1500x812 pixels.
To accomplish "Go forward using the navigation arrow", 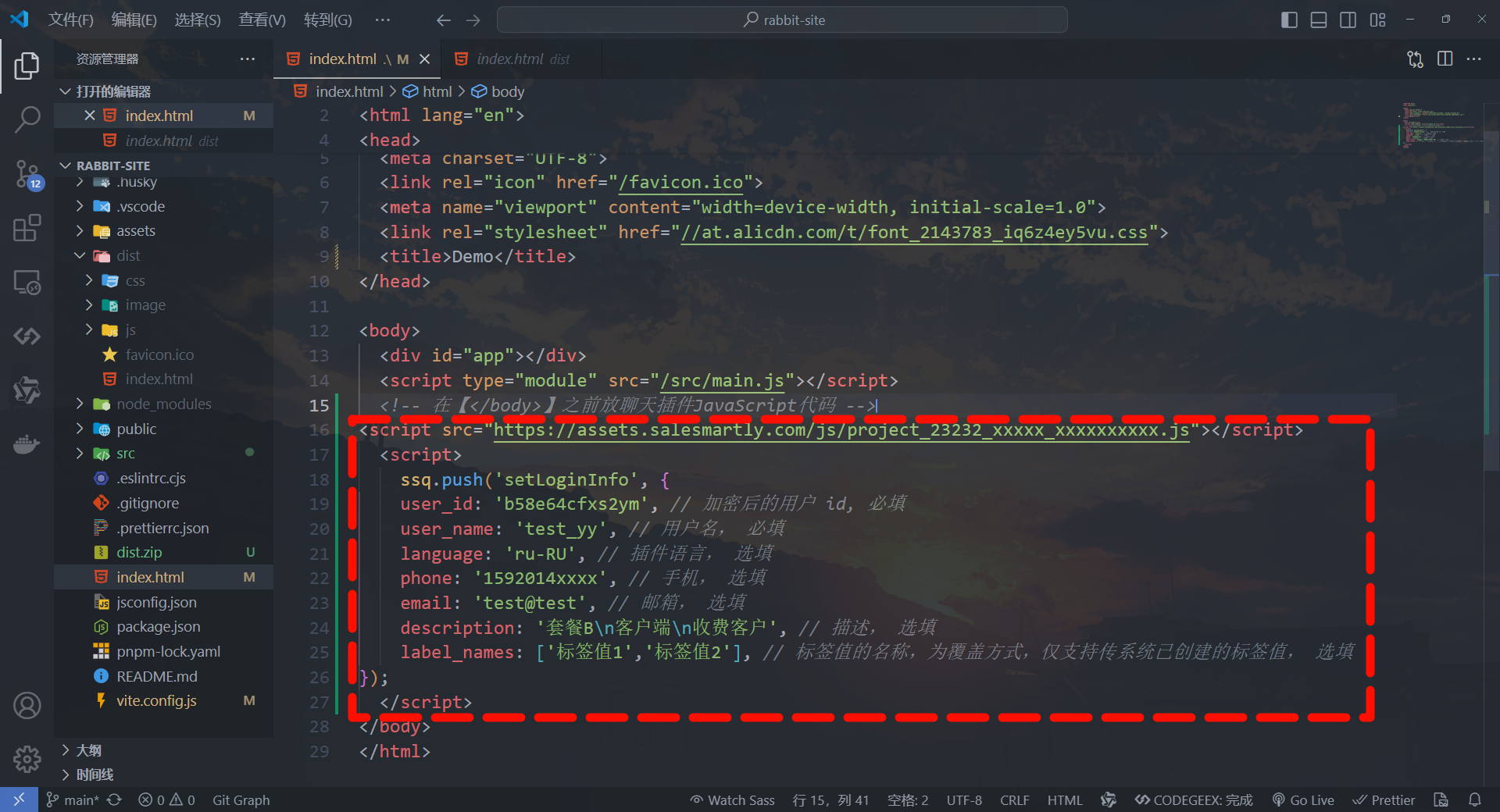I will pyautogui.click(x=473, y=20).
